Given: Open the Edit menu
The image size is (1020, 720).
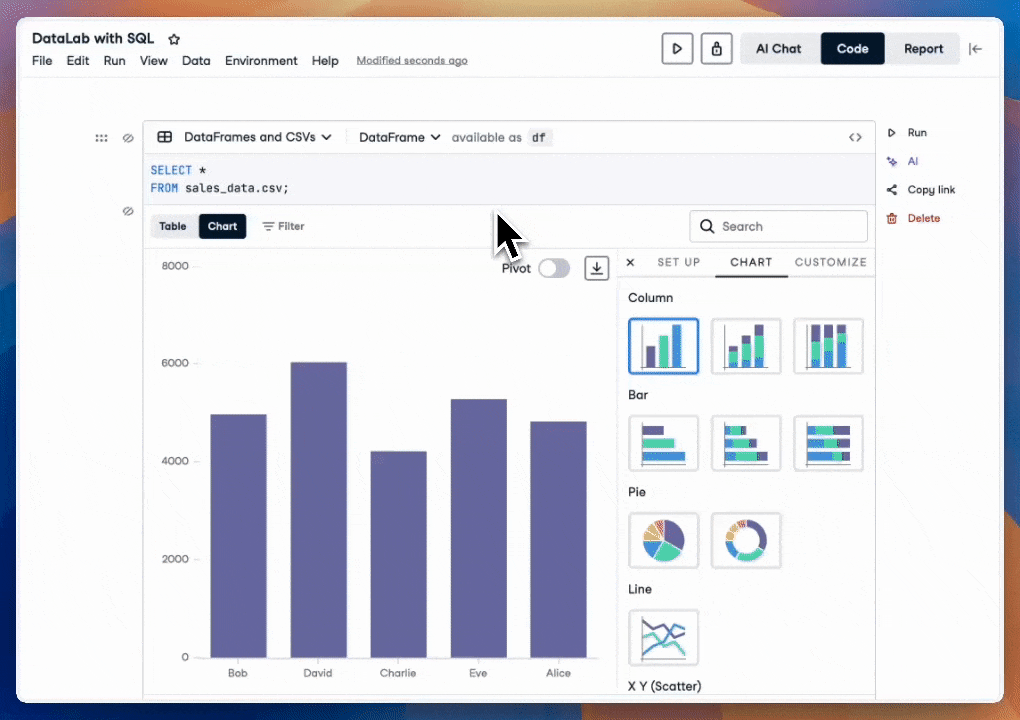Looking at the screenshot, I should (77, 60).
